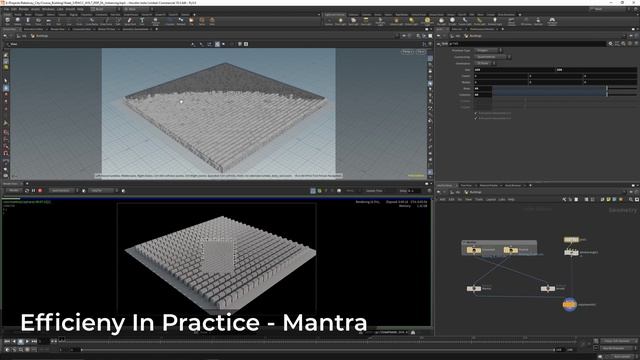640x360 pixels.
Task: Open the File menu
Action: point(7,9)
